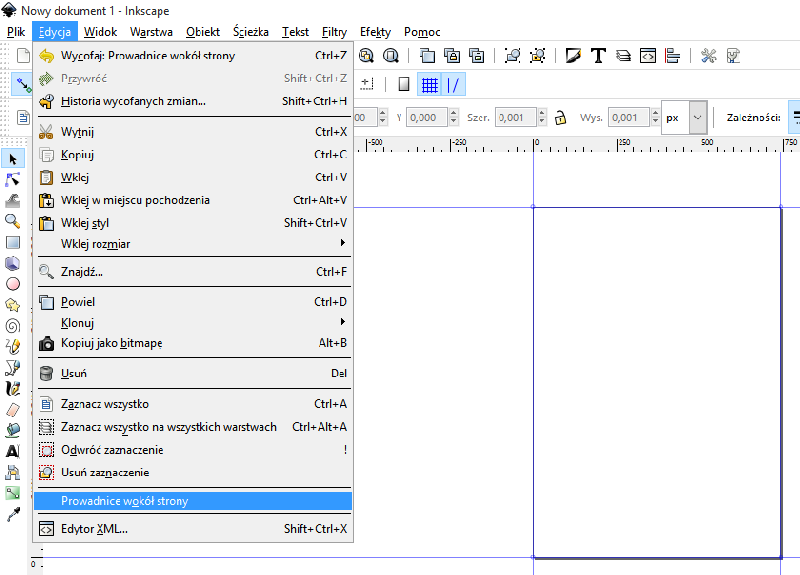Select the Bezier pen tool
This screenshot has width=800, height=575.
click(13, 368)
